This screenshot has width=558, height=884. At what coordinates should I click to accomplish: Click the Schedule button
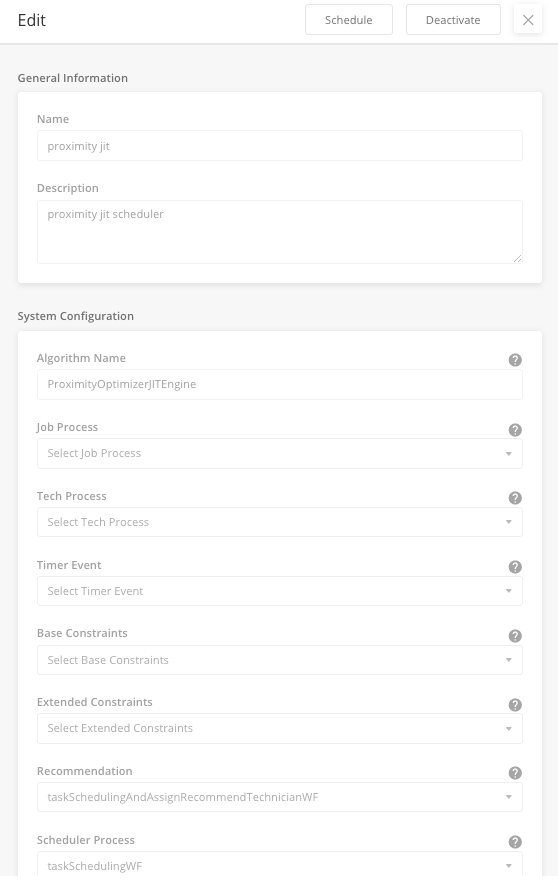tap(349, 20)
